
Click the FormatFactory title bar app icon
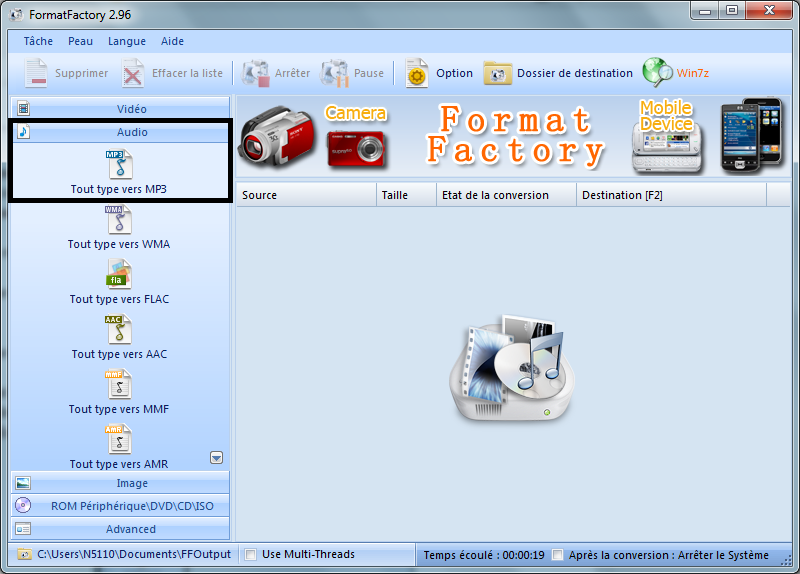click(17, 14)
